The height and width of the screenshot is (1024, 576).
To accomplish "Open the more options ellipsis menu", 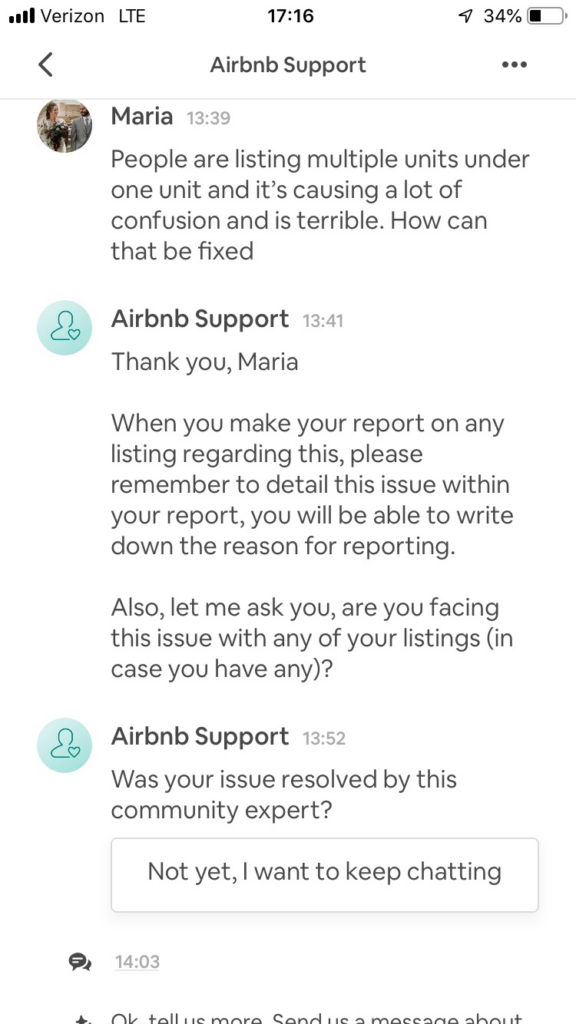I will 514,64.
